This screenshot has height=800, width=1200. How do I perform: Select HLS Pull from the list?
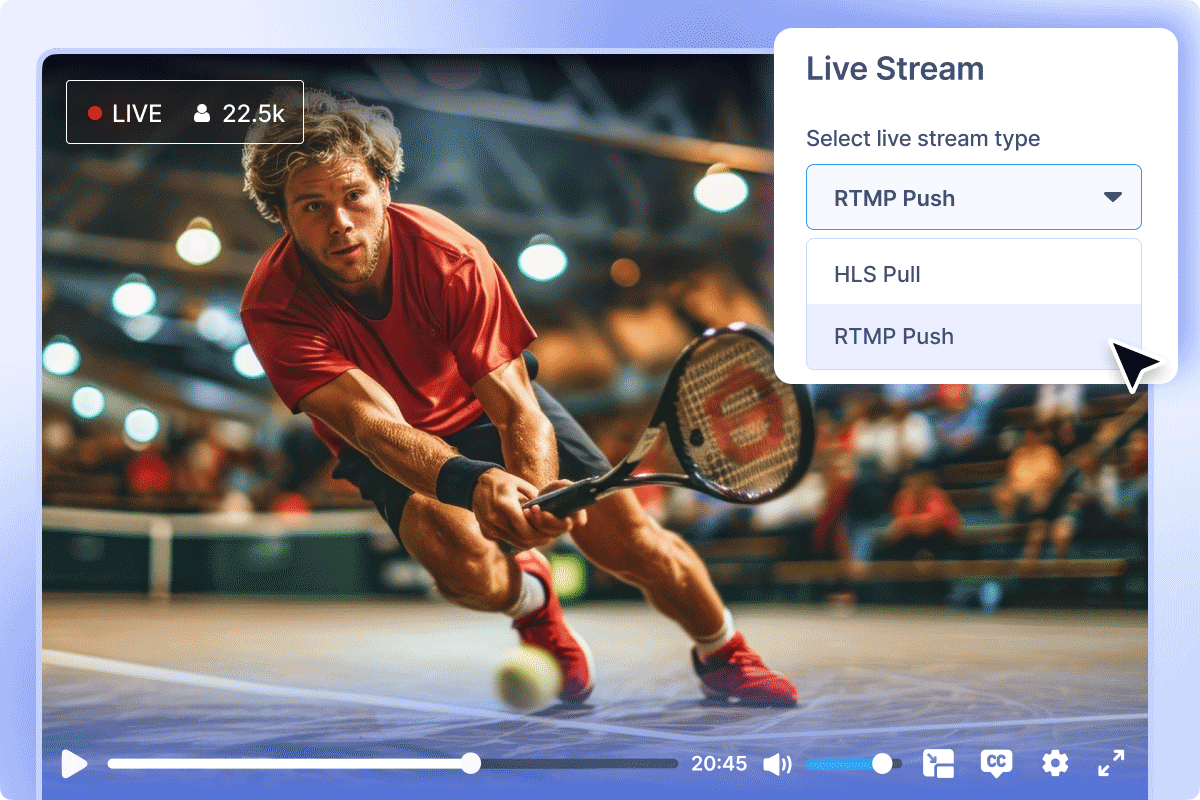click(x=877, y=274)
